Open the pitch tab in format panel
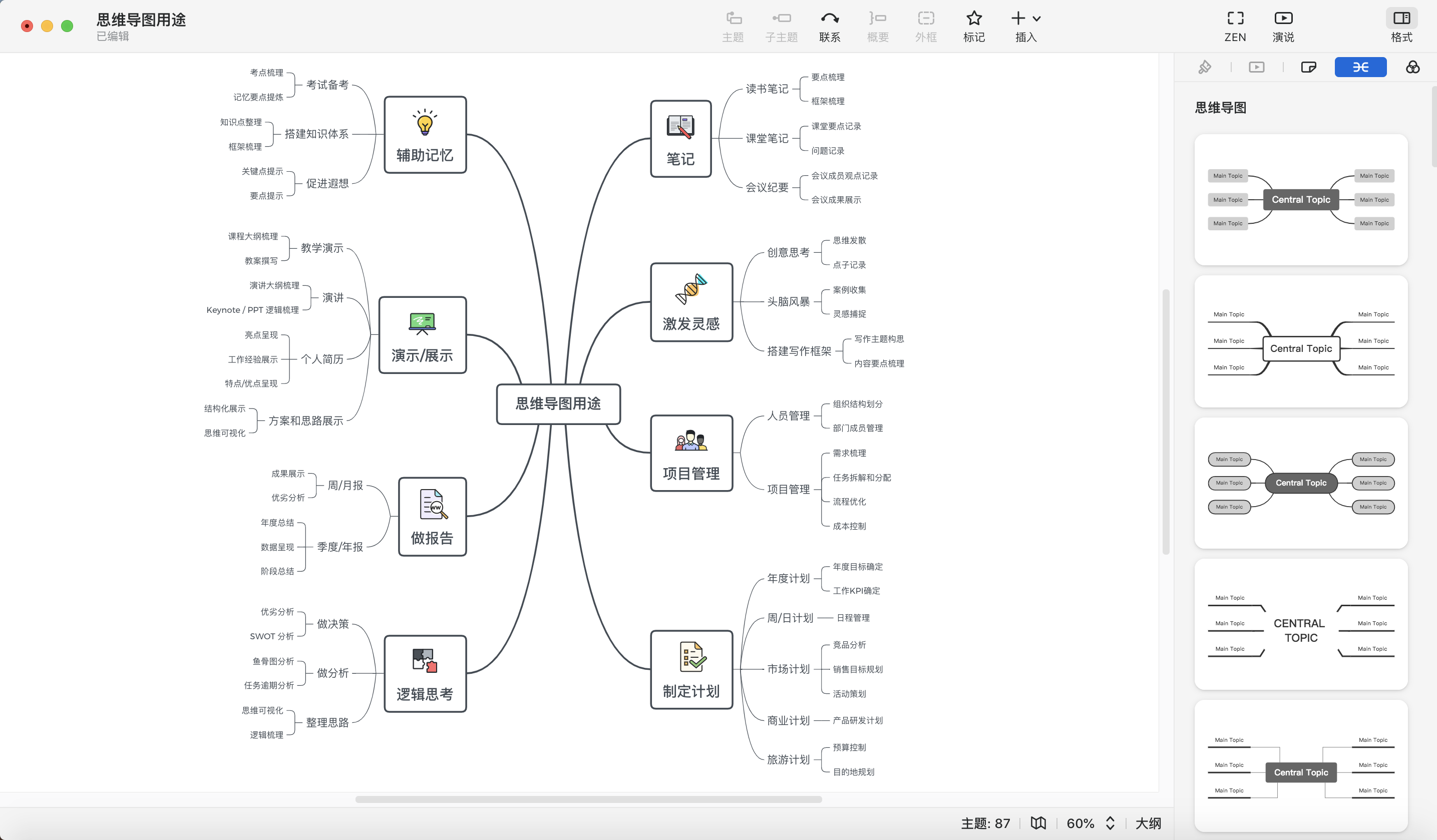This screenshot has width=1437, height=840. (1256, 67)
